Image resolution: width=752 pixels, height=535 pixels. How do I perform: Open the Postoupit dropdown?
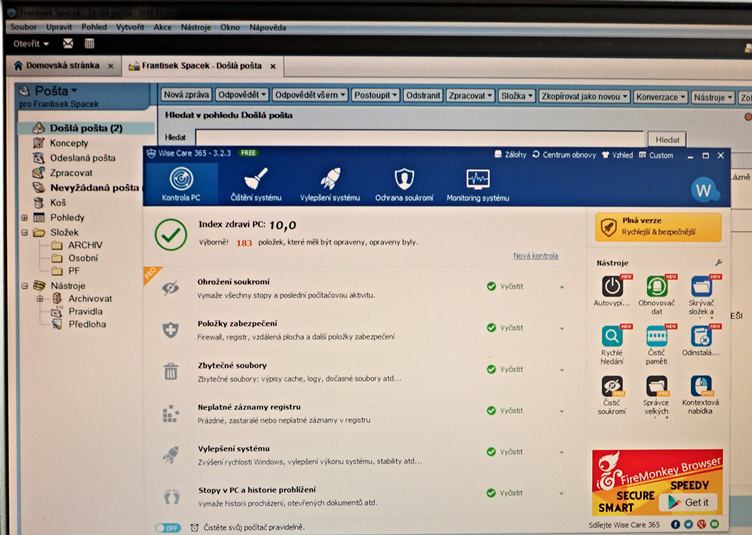(x=375, y=95)
